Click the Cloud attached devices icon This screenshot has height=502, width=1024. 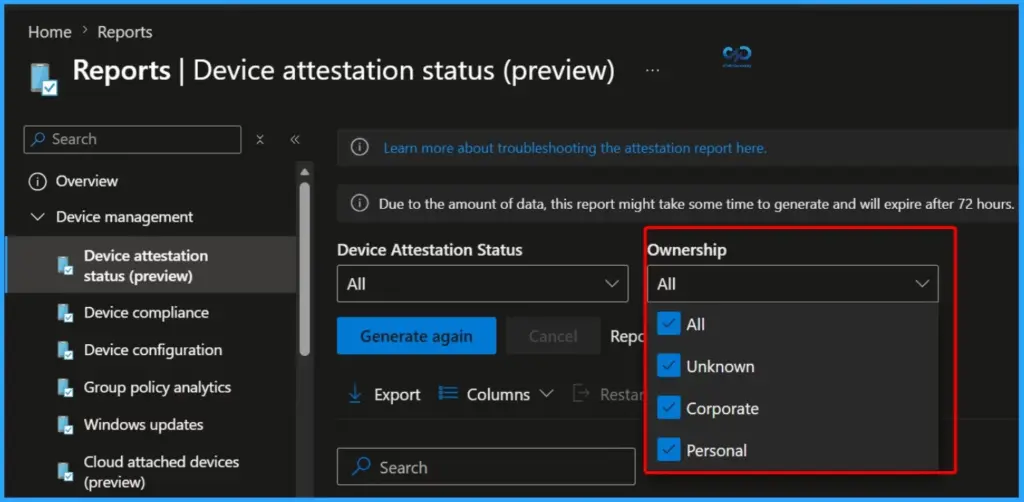click(x=65, y=472)
